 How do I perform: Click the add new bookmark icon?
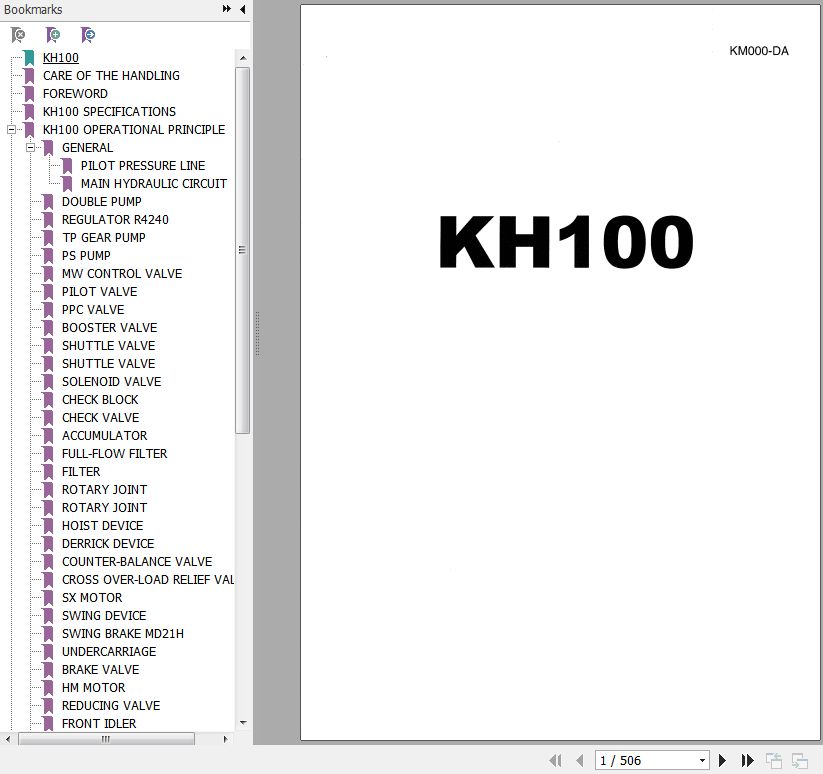click(54, 35)
